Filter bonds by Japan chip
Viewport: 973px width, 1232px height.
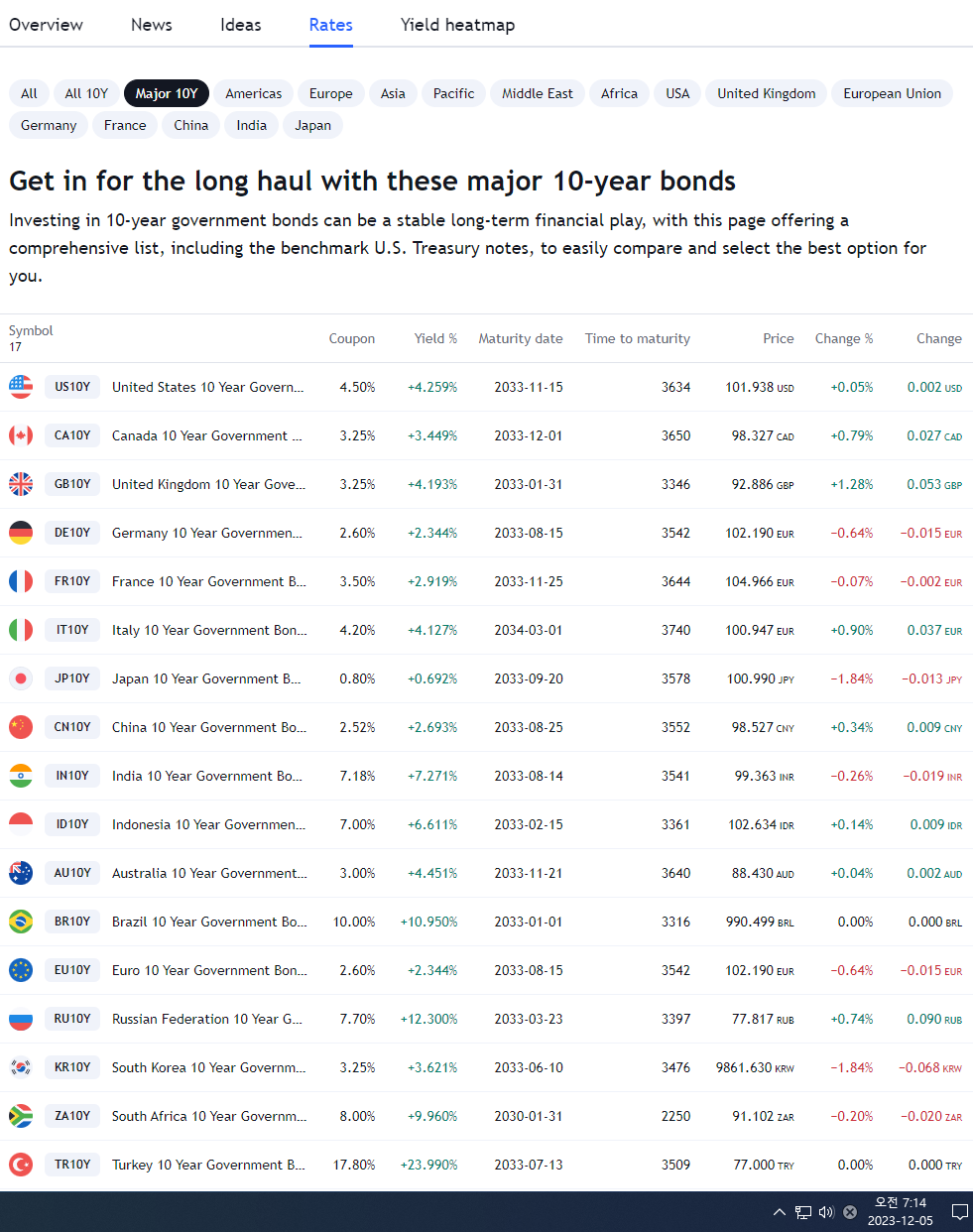coord(313,125)
